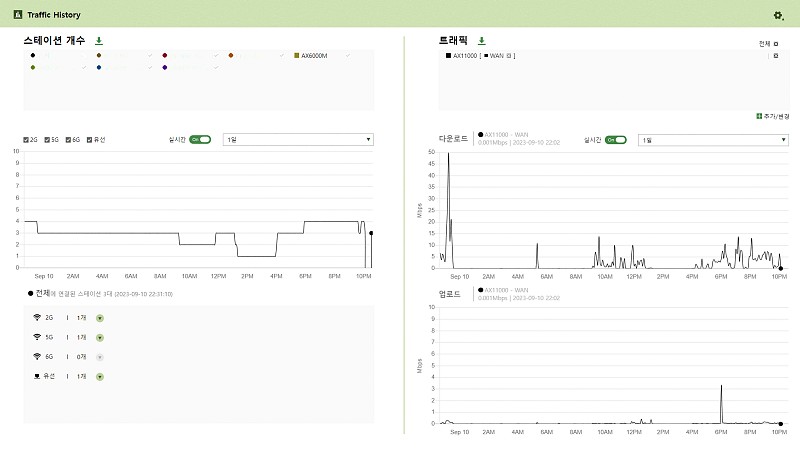Viewport: 800px width, 449px height.
Task: Open the traffic chart period dropdown (1일)
Action: click(712, 139)
